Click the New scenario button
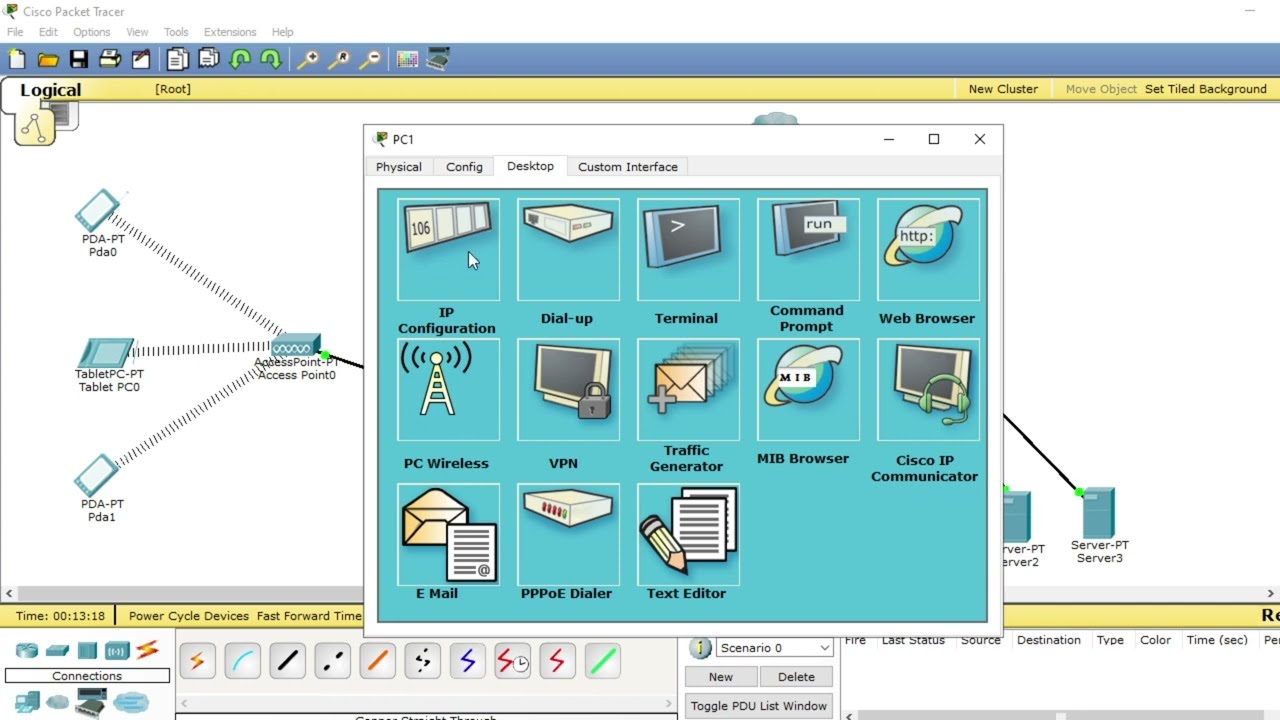This screenshot has height=720, width=1280. click(721, 677)
